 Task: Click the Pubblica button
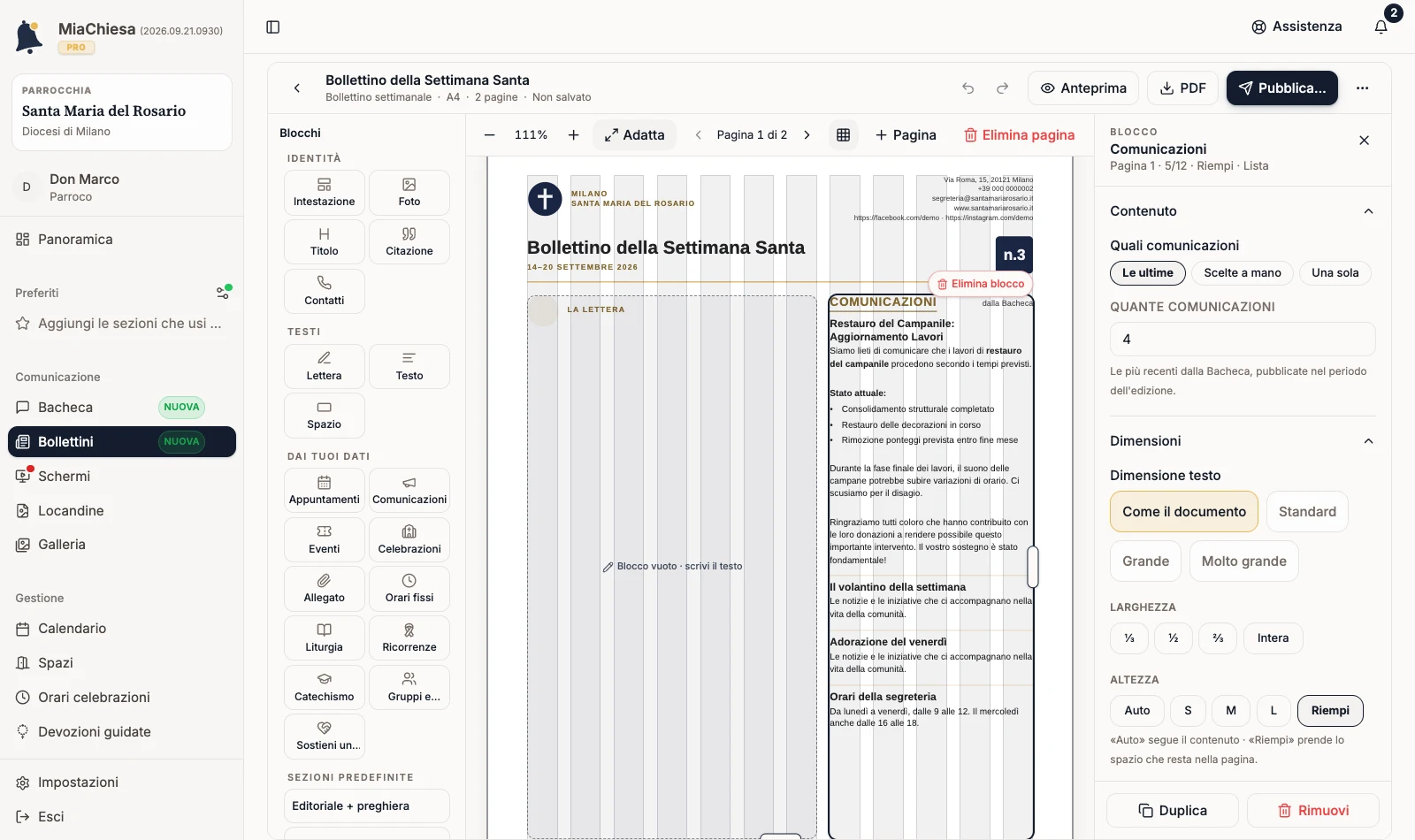1282,88
